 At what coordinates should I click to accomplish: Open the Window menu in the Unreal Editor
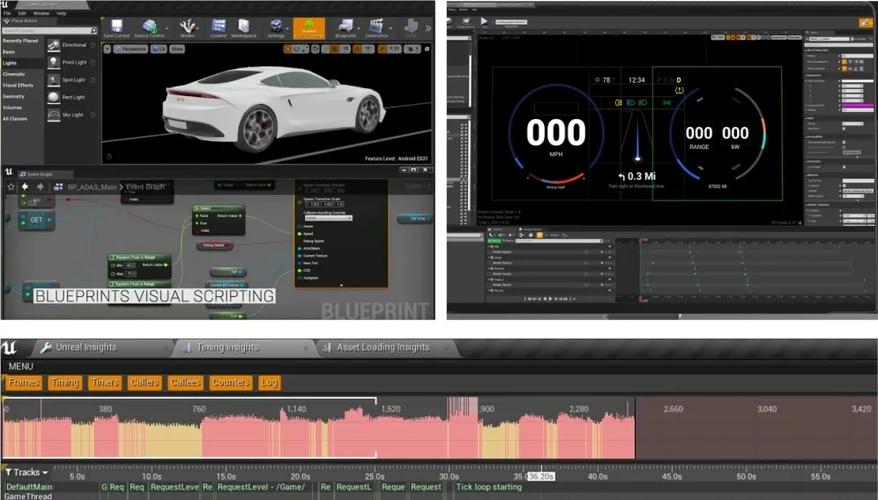(41, 13)
